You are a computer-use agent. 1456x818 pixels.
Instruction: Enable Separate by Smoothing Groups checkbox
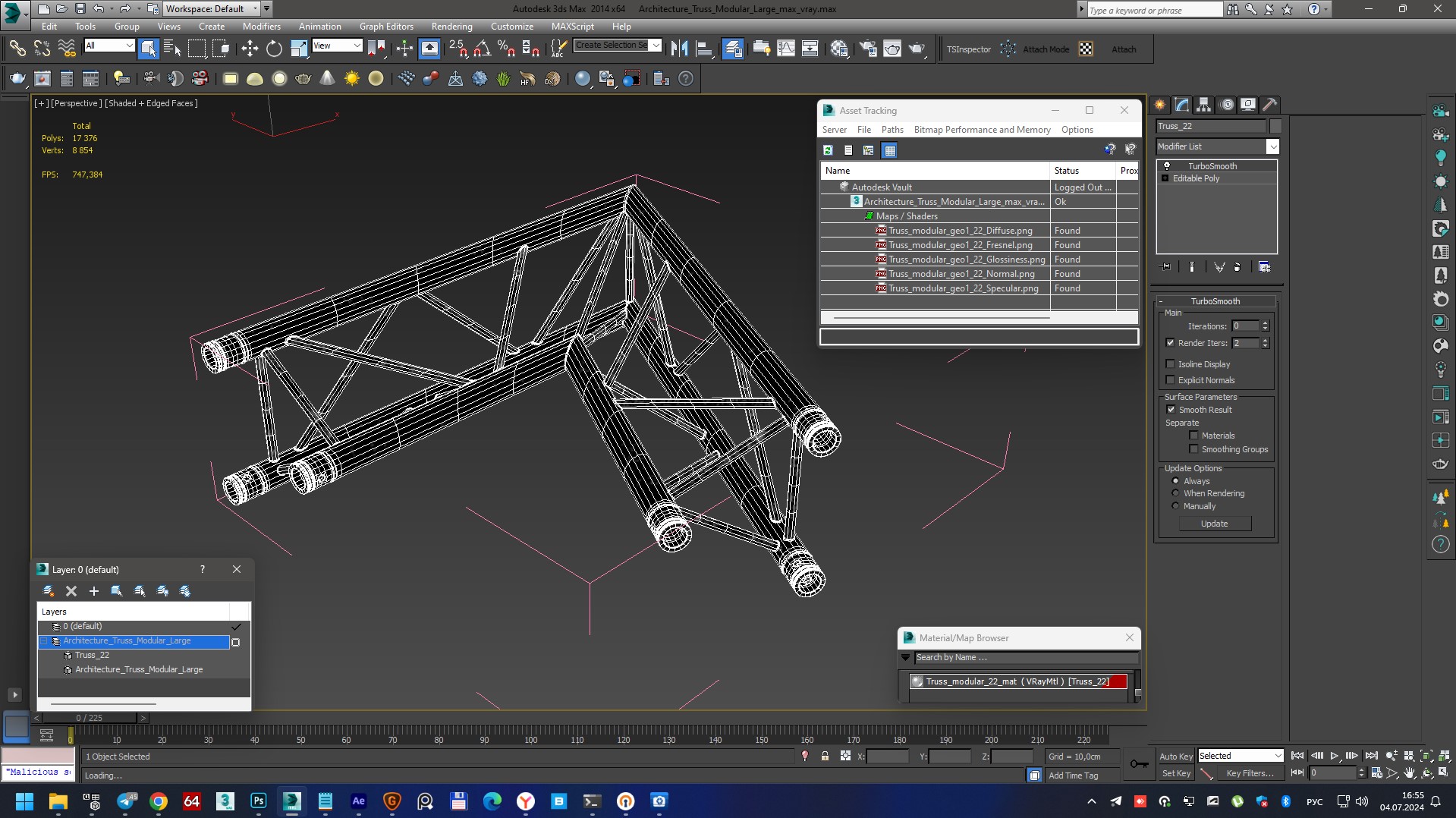coord(1193,449)
